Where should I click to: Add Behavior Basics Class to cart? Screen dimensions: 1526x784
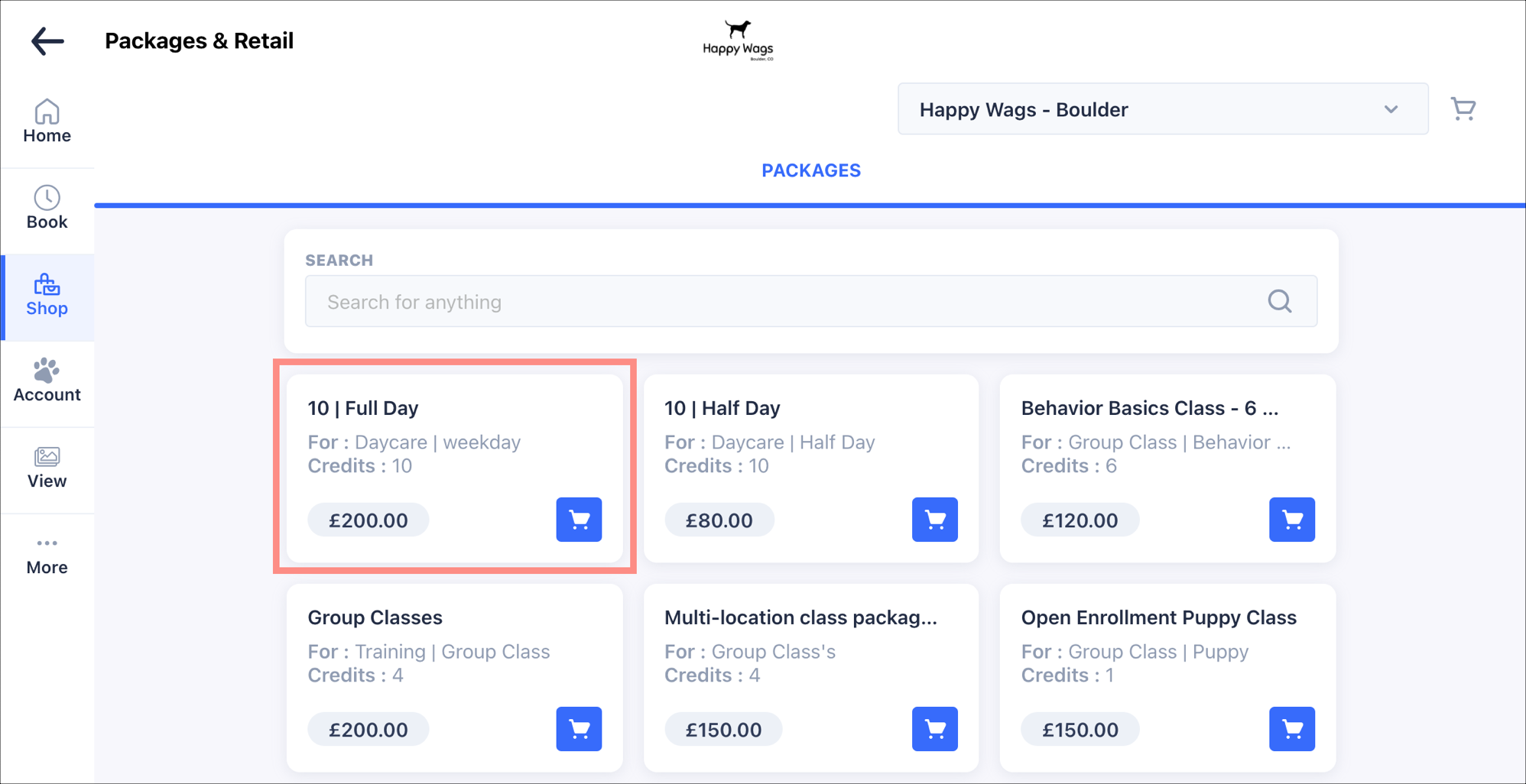coord(1291,520)
